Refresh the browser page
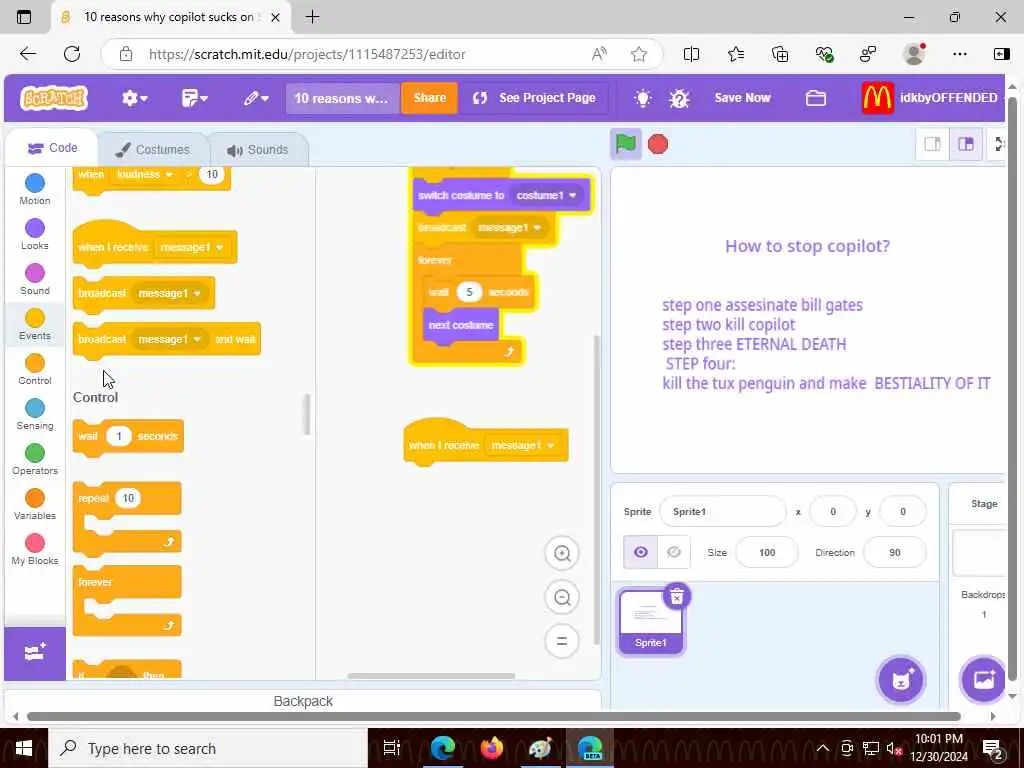Screen dimensions: 1024x768 pyautogui.click(x=72, y=54)
